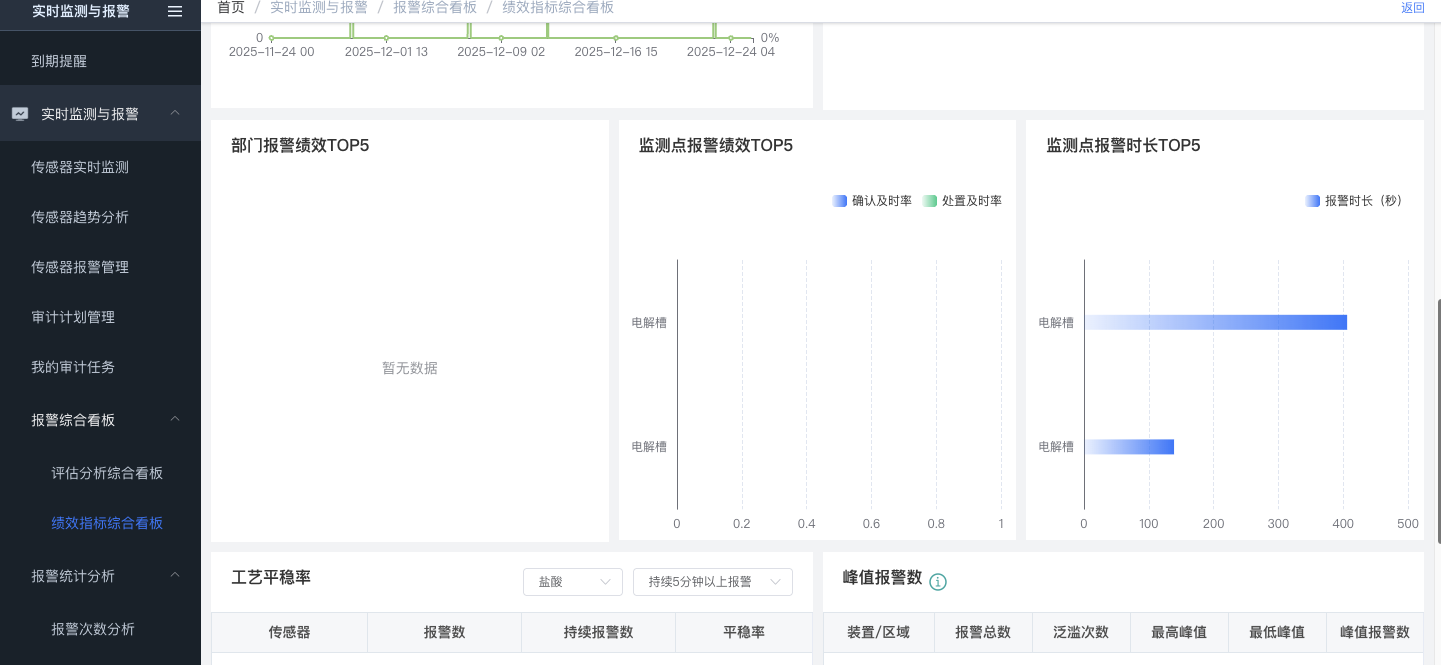The image size is (1441, 665).
Task: Click the hamburger menu collapse icon
Action: pyautogui.click(x=175, y=11)
